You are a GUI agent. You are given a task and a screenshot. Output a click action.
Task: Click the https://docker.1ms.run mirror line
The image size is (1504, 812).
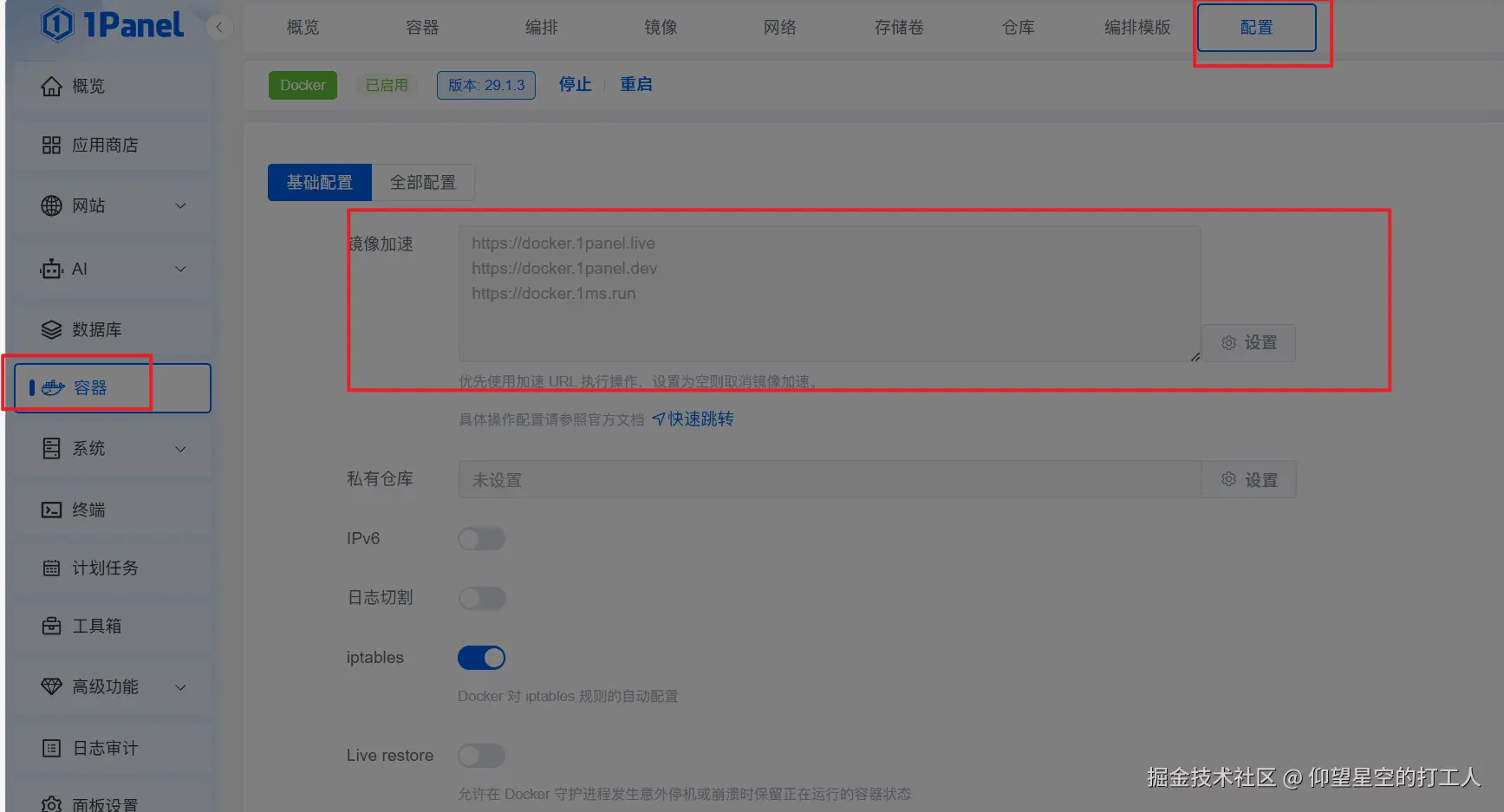(x=554, y=294)
